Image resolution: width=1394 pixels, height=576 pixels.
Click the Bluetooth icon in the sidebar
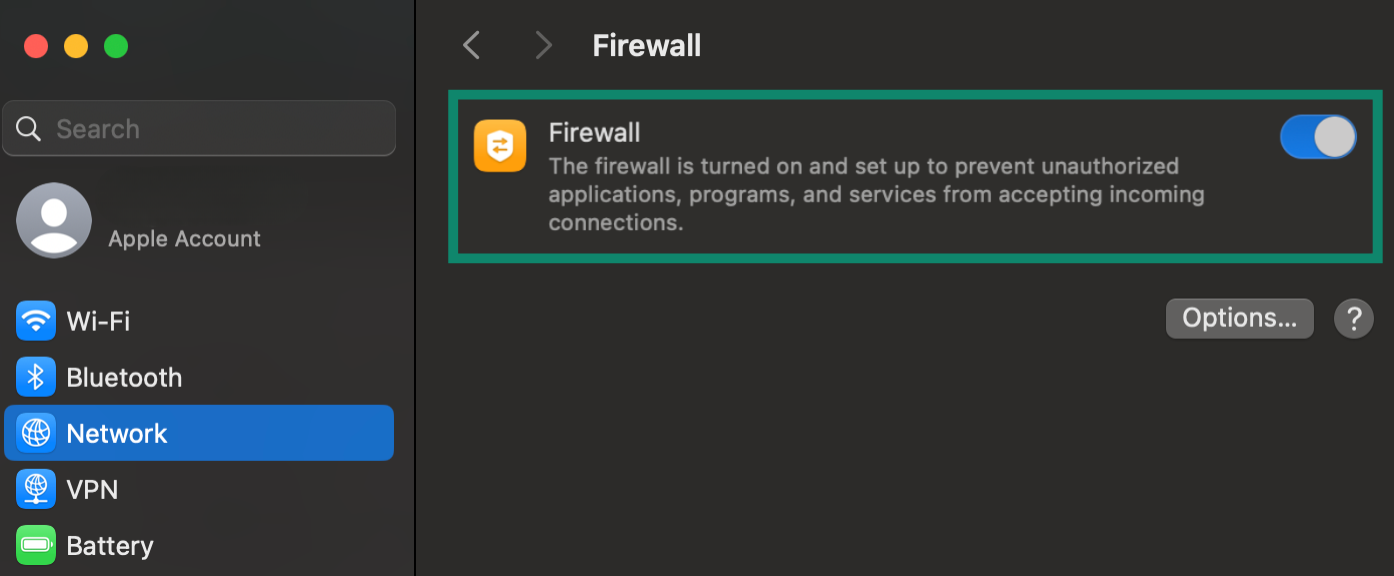(x=33, y=376)
